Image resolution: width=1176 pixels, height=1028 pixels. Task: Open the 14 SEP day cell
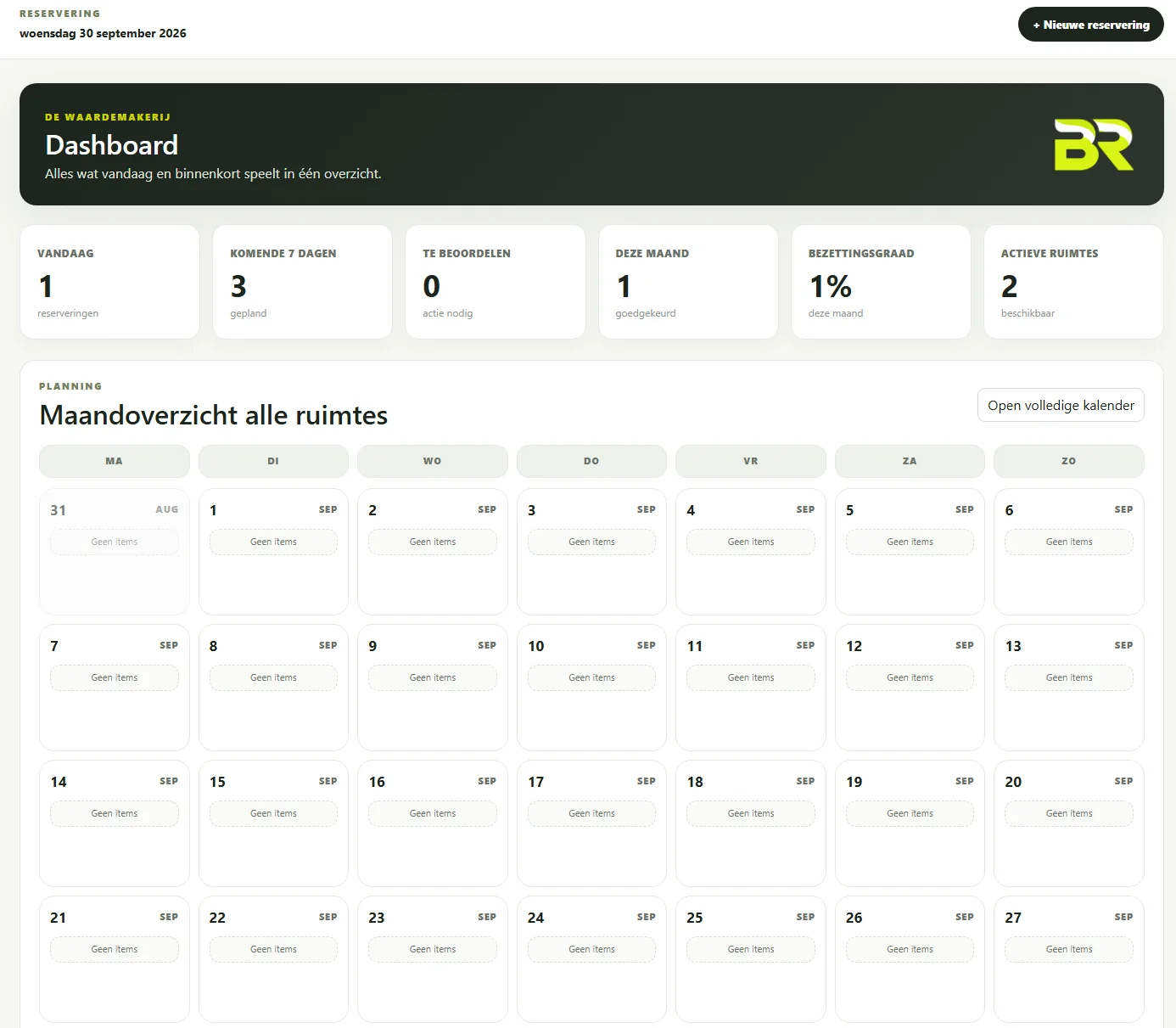[x=115, y=823]
